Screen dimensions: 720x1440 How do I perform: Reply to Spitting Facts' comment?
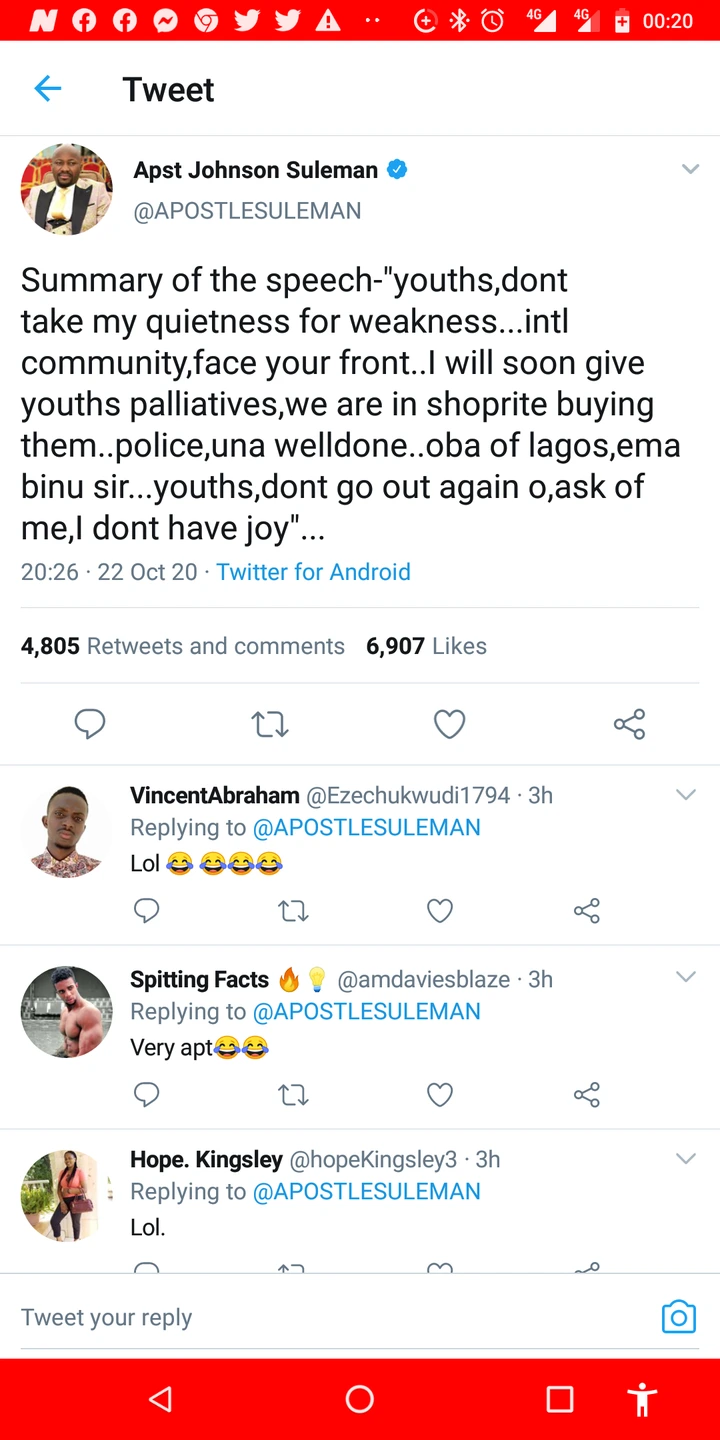(x=147, y=1095)
